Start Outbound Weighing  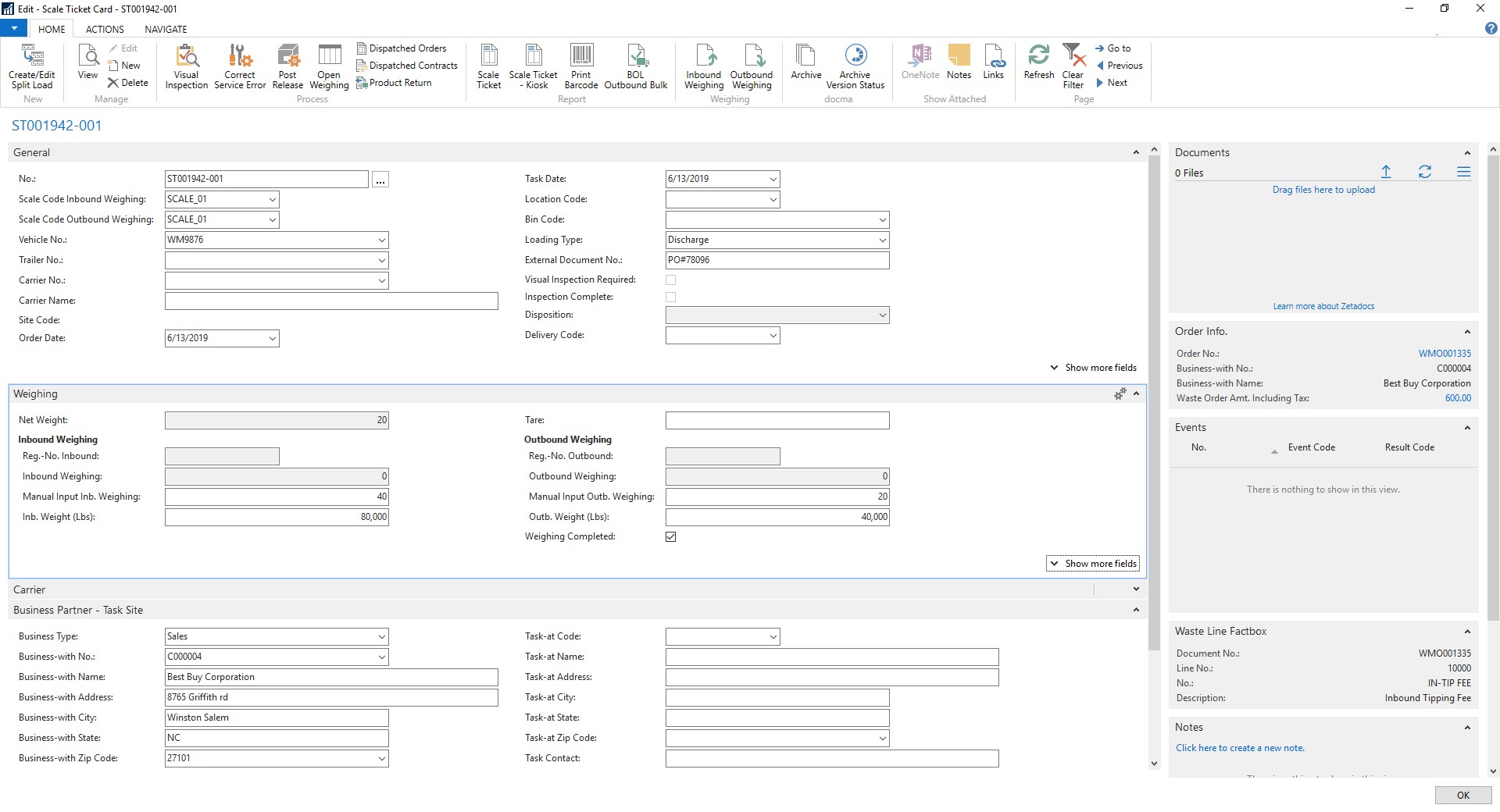pos(752,67)
